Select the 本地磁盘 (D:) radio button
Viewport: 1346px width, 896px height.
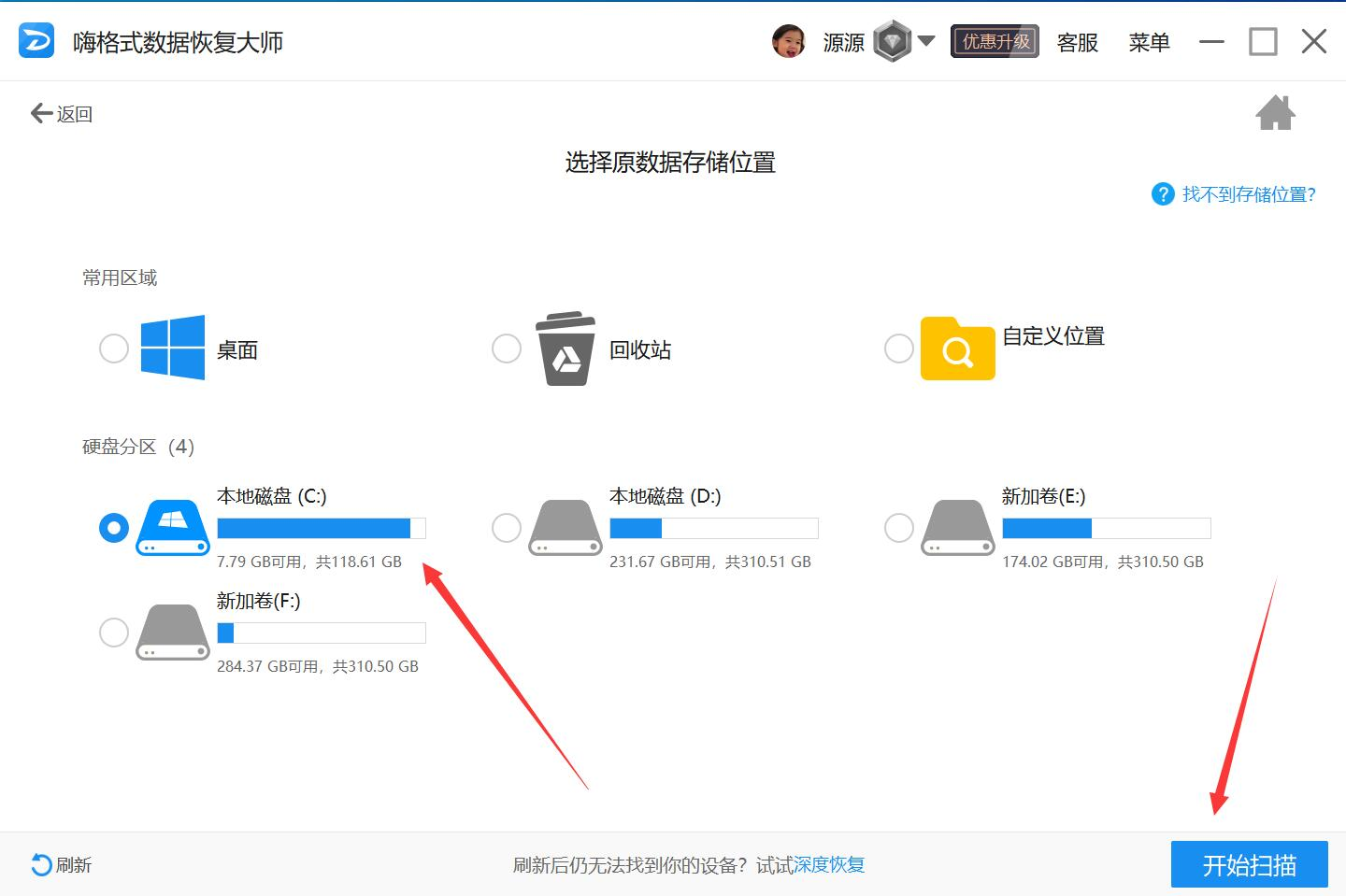tap(507, 528)
